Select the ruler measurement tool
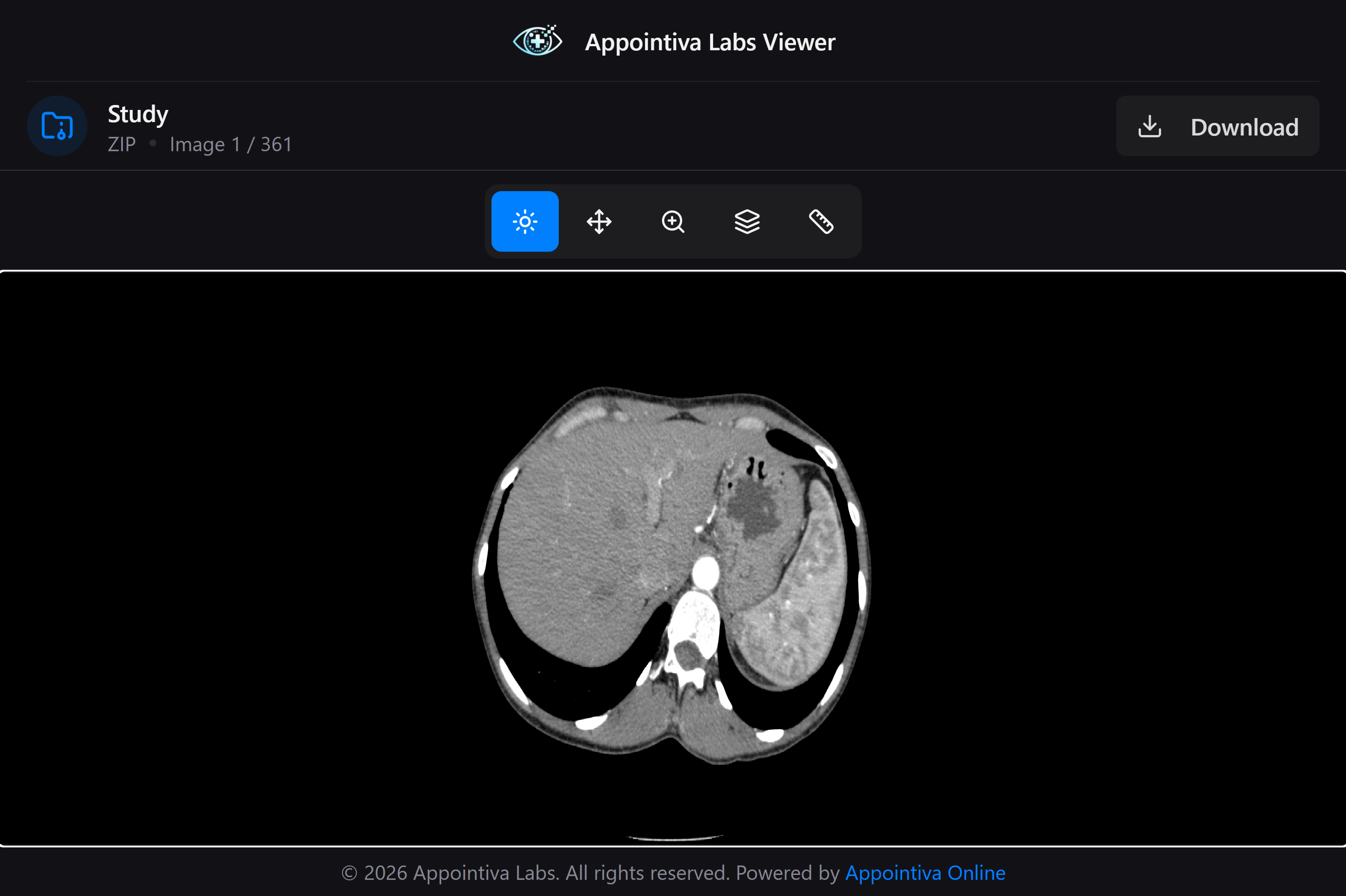Image resolution: width=1346 pixels, height=896 pixels. (822, 222)
